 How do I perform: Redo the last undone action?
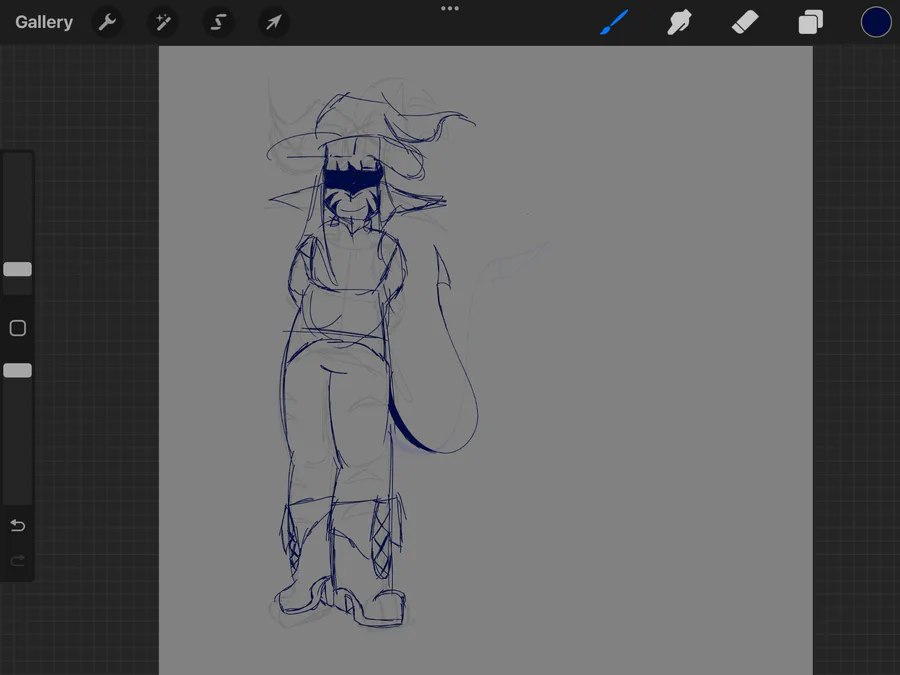coord(18,560)
